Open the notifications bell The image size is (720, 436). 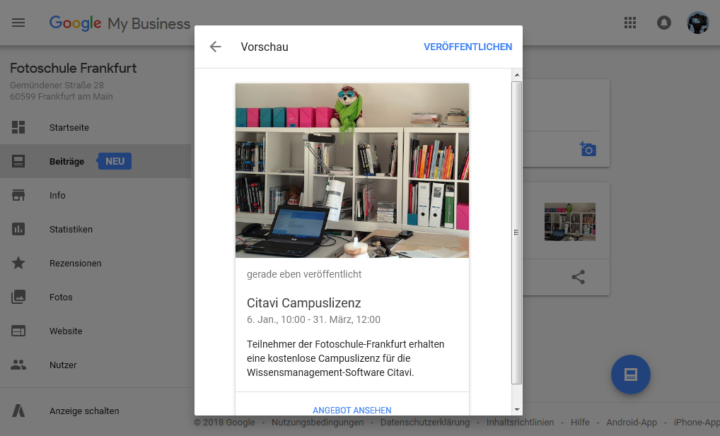click(x=664, y=23)
